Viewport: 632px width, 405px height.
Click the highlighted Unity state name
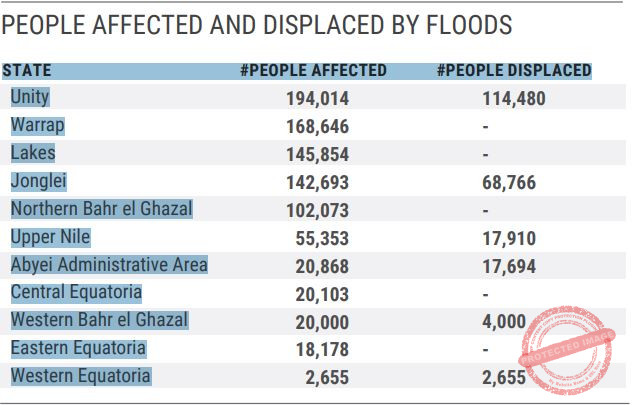click(x=30, y=97)
